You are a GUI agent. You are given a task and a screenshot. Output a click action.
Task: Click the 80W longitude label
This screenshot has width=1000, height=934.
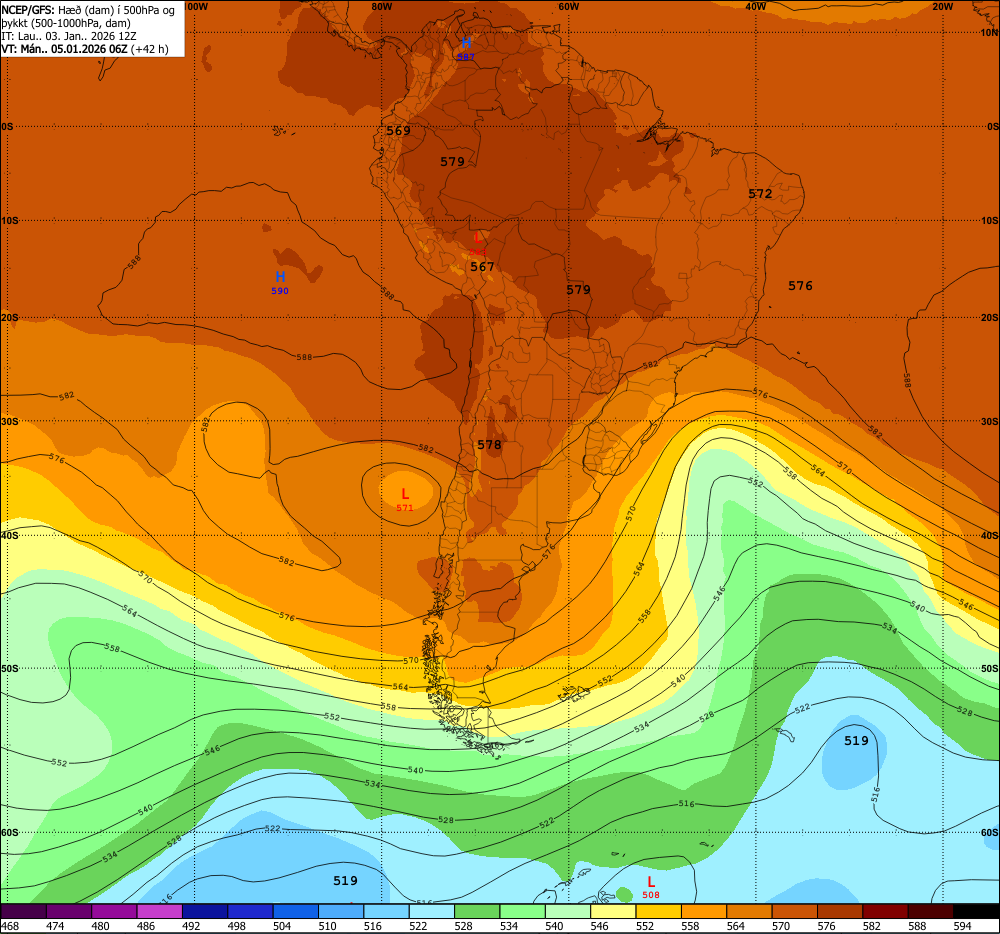coord(381,6)
